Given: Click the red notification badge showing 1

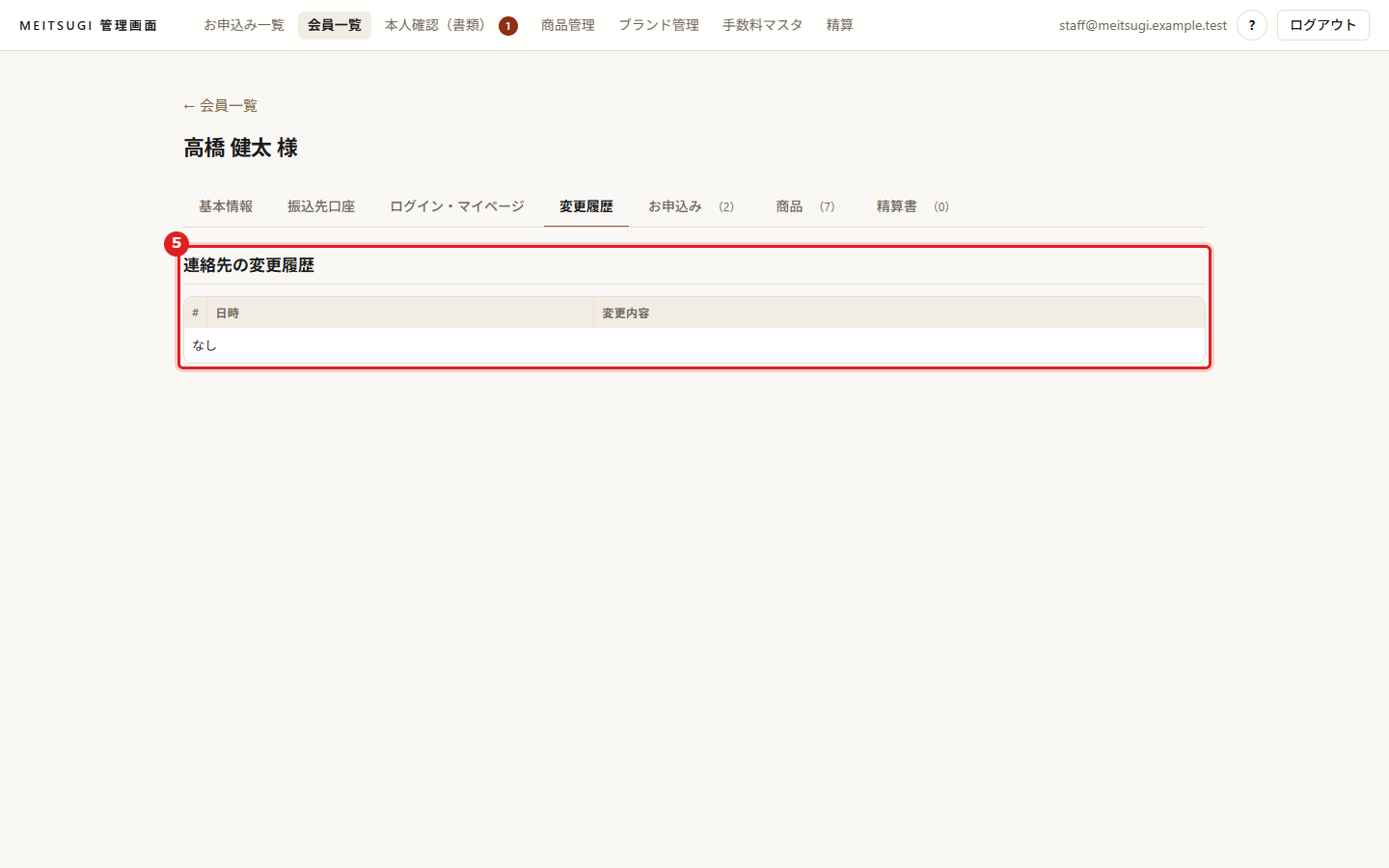Looking at the screenshot, I should pyautogui.click(x=508, y=26).
